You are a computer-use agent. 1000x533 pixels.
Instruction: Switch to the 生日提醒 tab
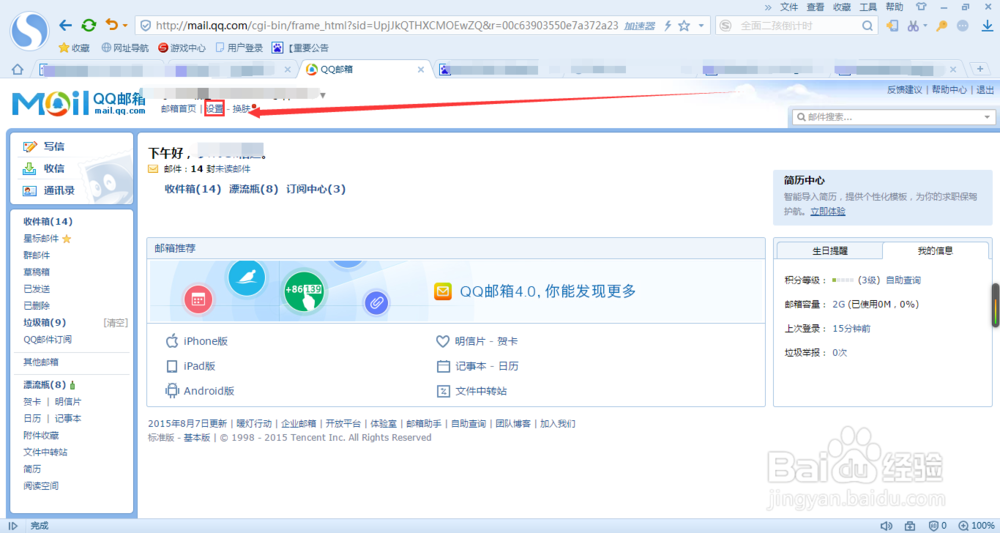[x=830, y=251]
